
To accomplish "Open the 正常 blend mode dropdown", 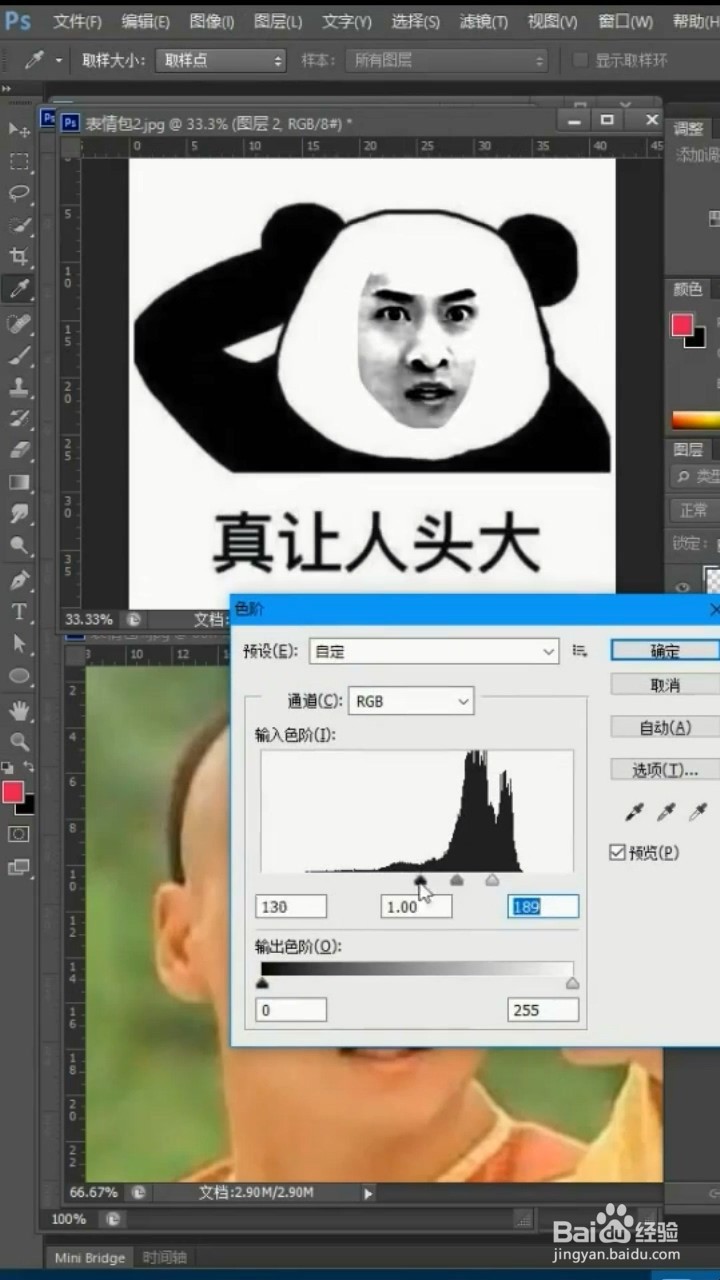I will click(x=695, y=510).
